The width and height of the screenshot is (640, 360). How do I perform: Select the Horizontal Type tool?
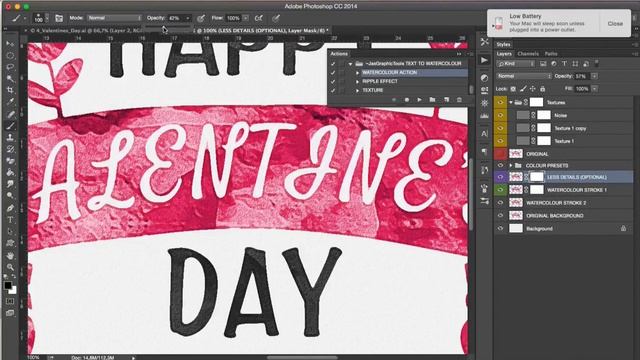pyautogui.click(x=10, y=220)
